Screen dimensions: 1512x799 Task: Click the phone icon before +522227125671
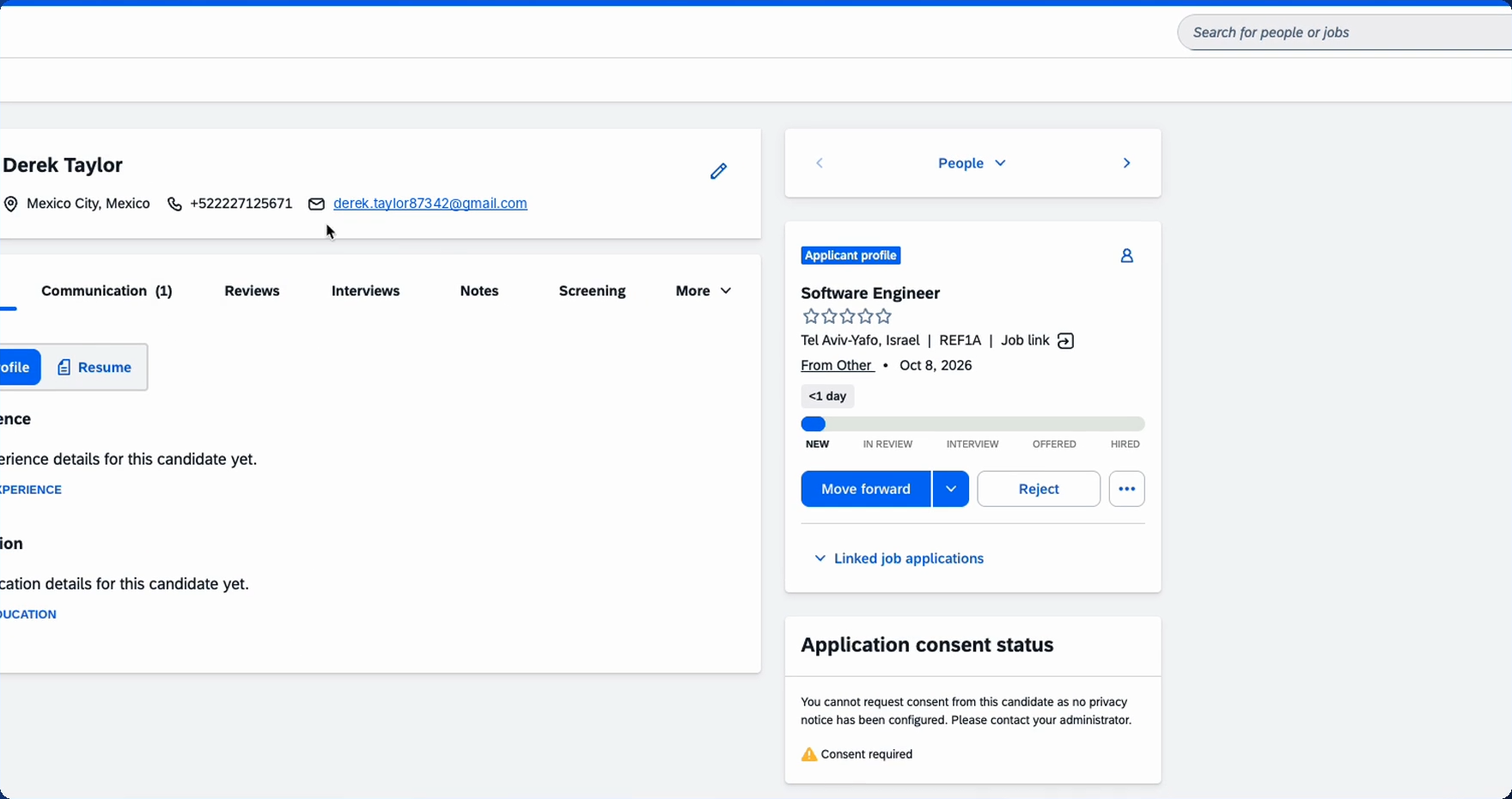pyautogui.click(x=174, y=204)
